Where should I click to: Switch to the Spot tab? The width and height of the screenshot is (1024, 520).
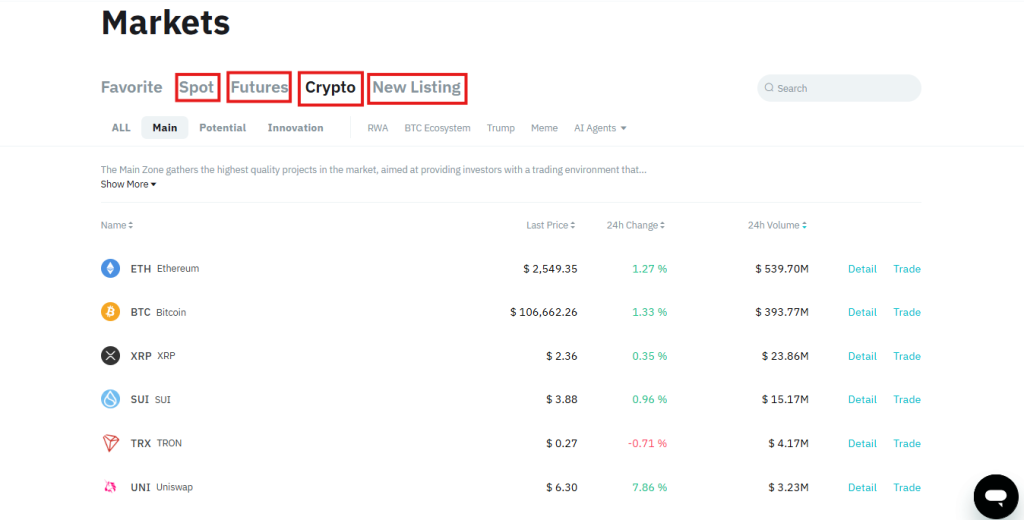(197, 87)
